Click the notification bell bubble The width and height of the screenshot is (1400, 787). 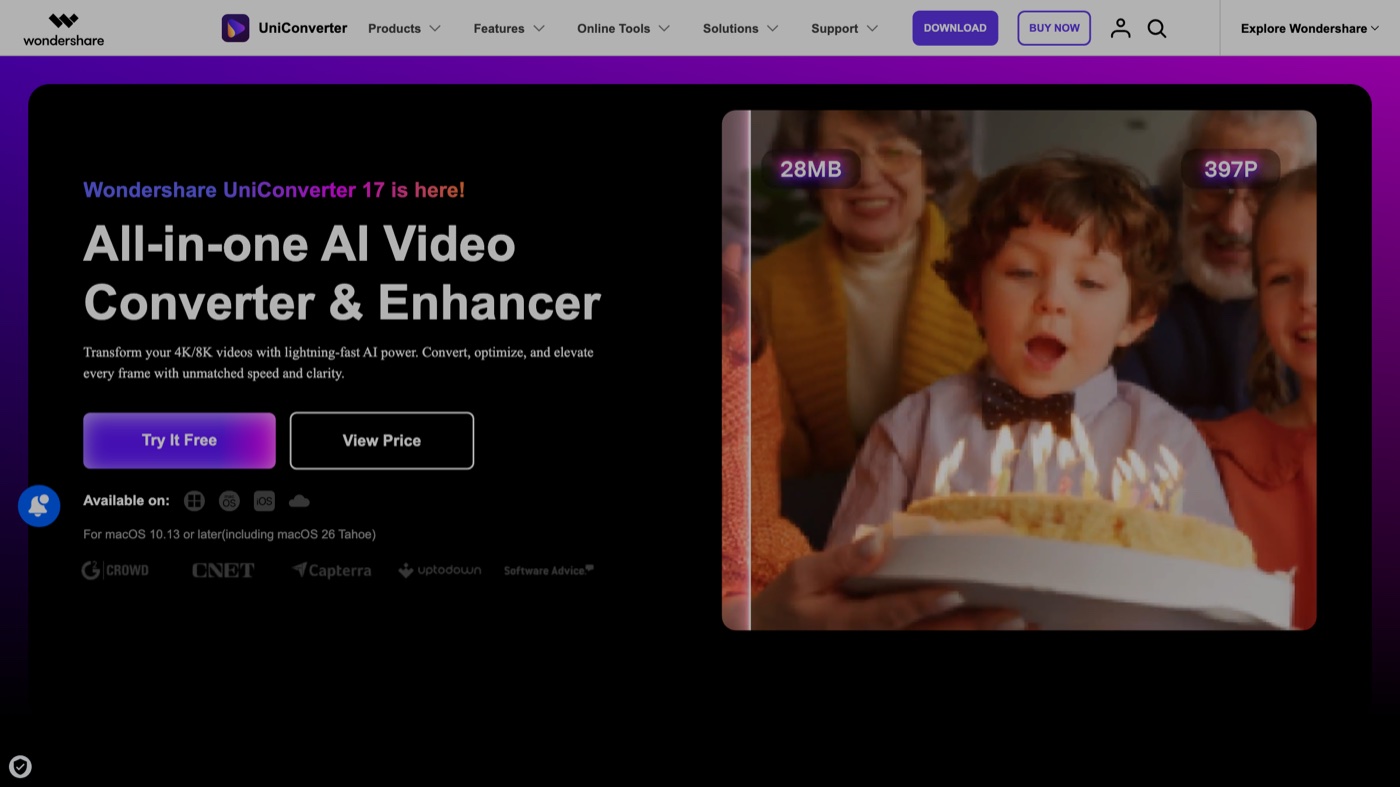[39, 506]
